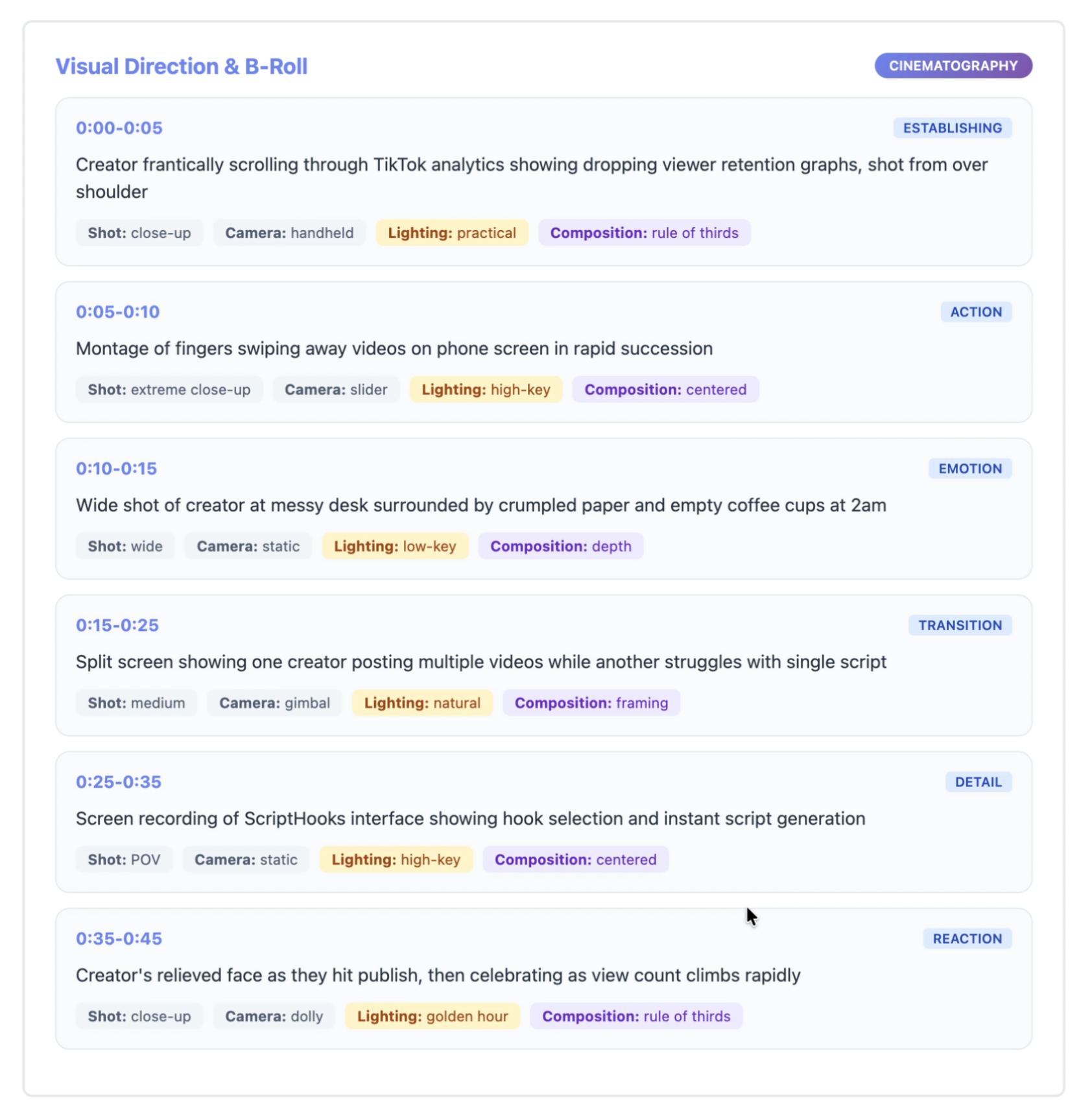Select the 'Camera: gimbal' chip
This screenshot has height=1110, width=1092.
(x=274, y=703)
